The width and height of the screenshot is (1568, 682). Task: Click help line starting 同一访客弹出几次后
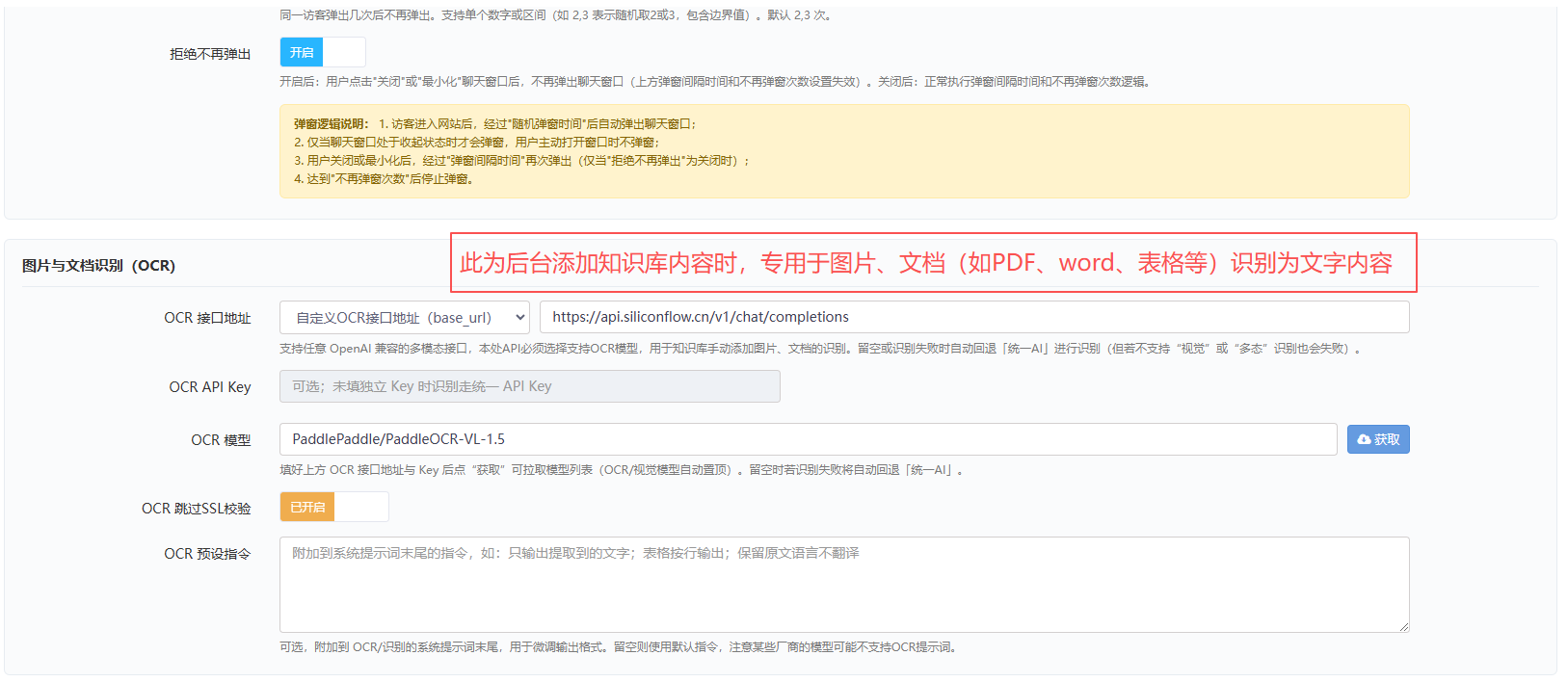click(x=556, y=15)
